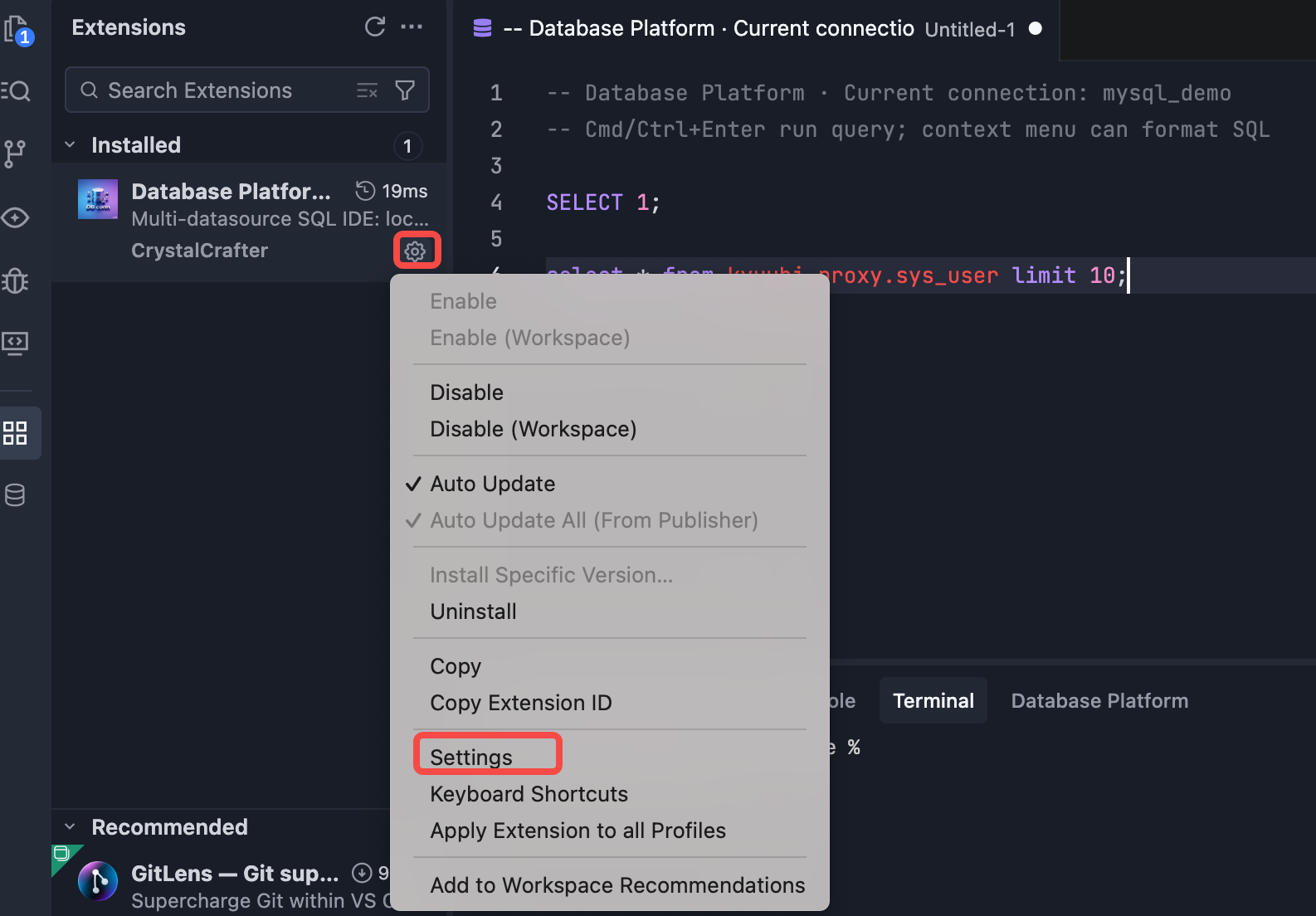Collapse the Installed section
The image size is (1316, 916).
(71, 145)
